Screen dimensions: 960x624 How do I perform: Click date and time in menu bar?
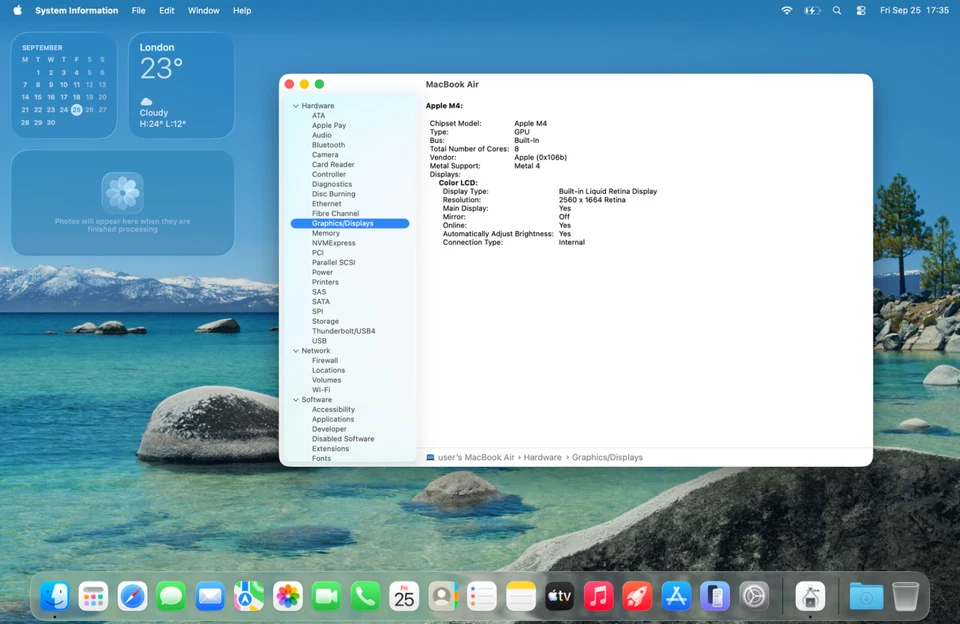pyautogui.click(x=914, y=10)
